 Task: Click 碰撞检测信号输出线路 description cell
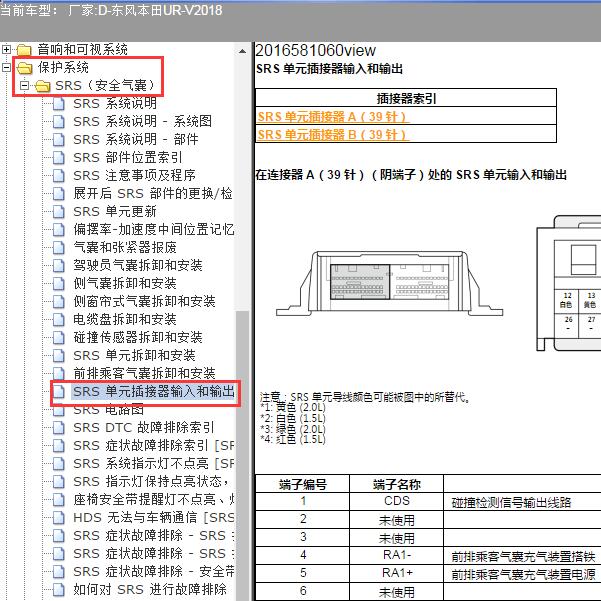click(x=522, y=501)
